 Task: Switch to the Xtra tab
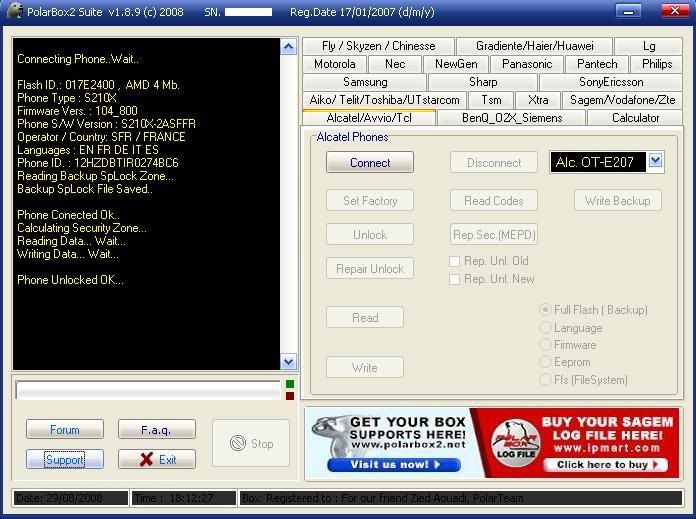pyautogui.click(x=538, y=100)
